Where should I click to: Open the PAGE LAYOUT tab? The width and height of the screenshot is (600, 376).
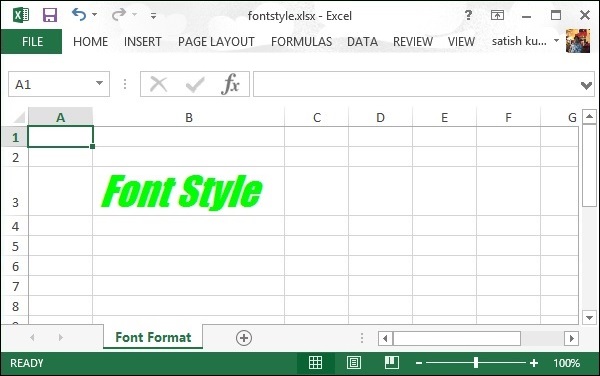click(x=216, y=41)
